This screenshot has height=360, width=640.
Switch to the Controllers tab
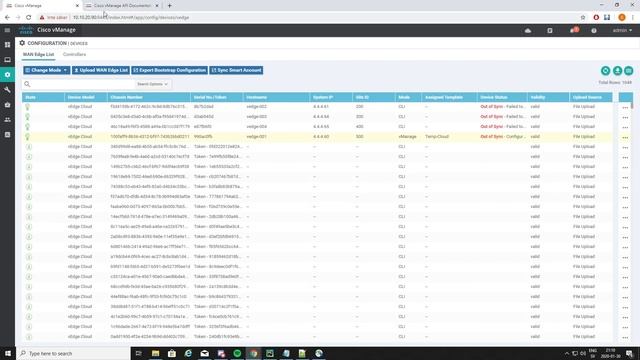(74, 54)
